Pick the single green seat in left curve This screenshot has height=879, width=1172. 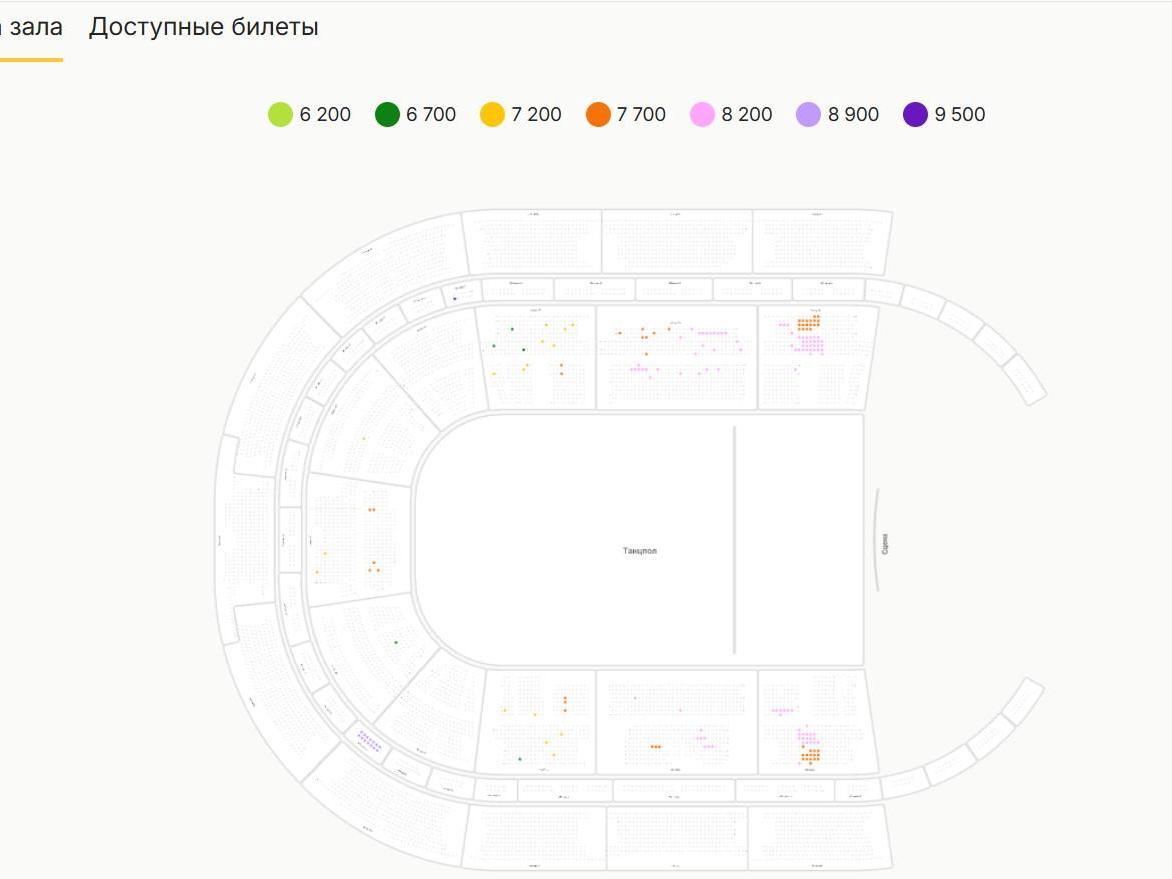396,642
